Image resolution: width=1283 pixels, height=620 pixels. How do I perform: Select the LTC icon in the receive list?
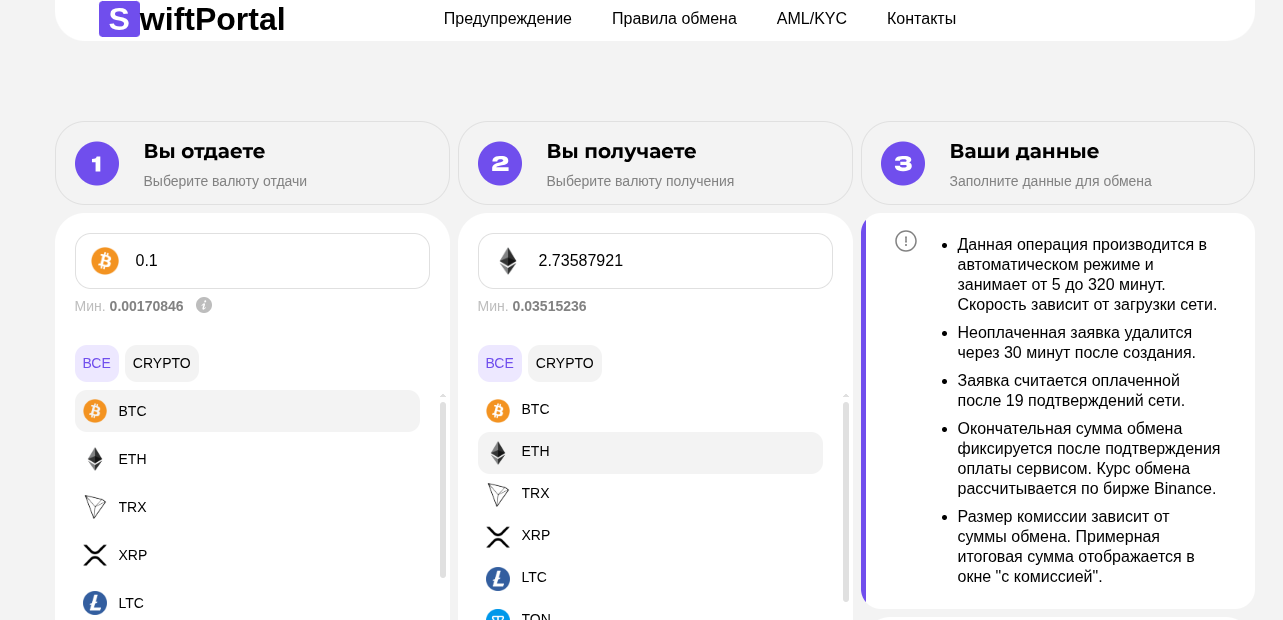pyautogui.click(x=498, y=578)
